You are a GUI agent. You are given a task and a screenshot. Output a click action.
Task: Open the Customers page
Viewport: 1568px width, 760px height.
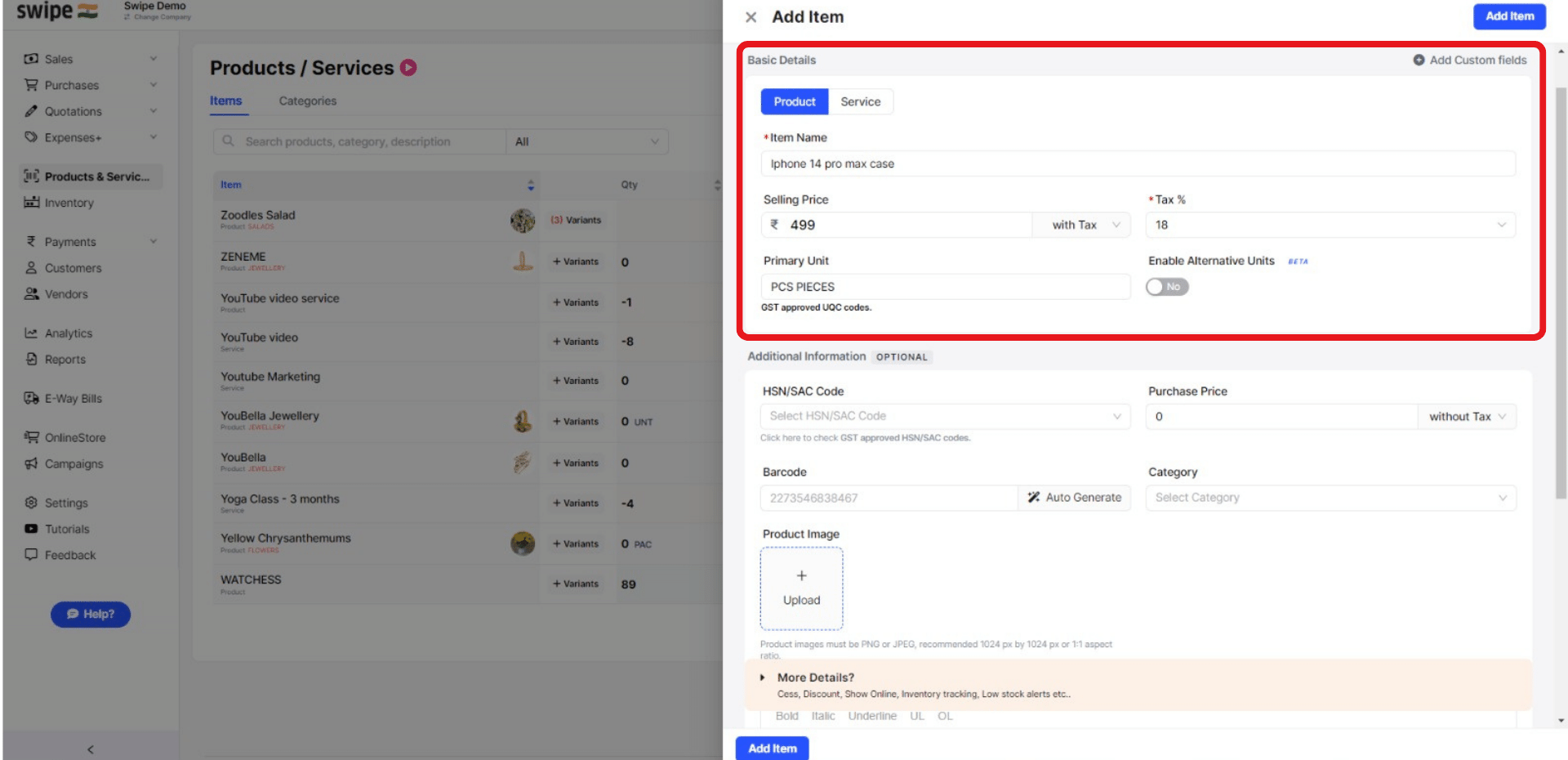click(x=73, y=267)
